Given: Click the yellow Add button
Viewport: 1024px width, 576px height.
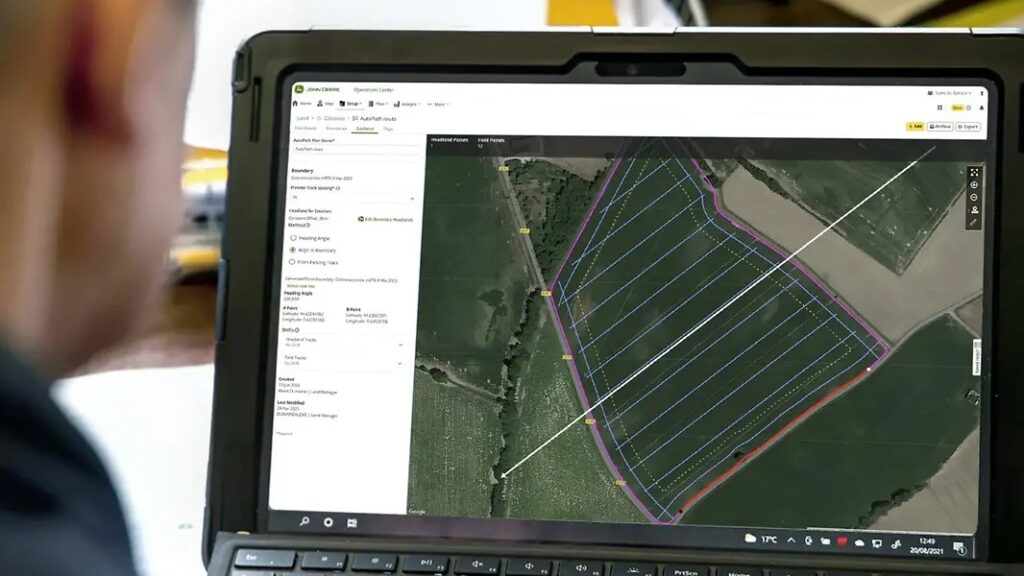Looking at the screenshot, I should [915, 126].
